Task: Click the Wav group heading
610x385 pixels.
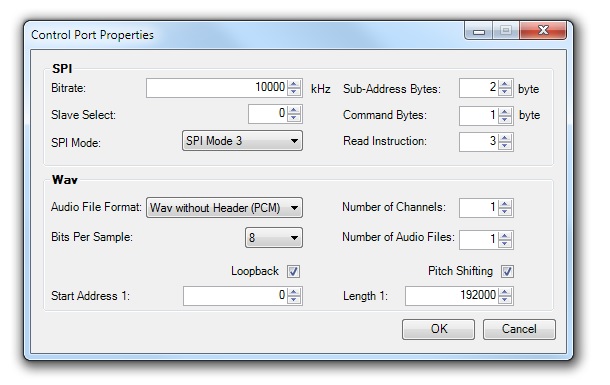Action: point(65,180)
